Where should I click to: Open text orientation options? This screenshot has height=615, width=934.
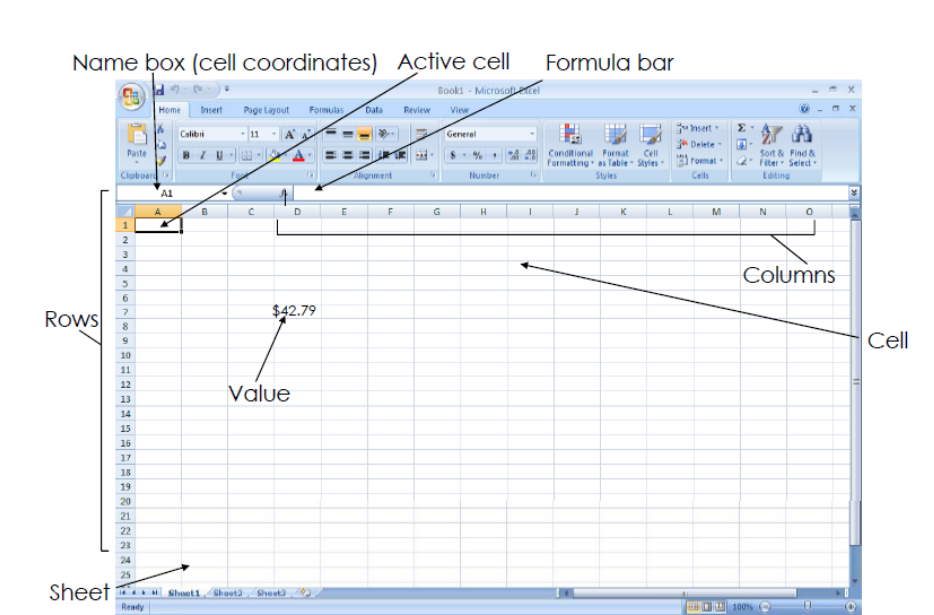385,134
